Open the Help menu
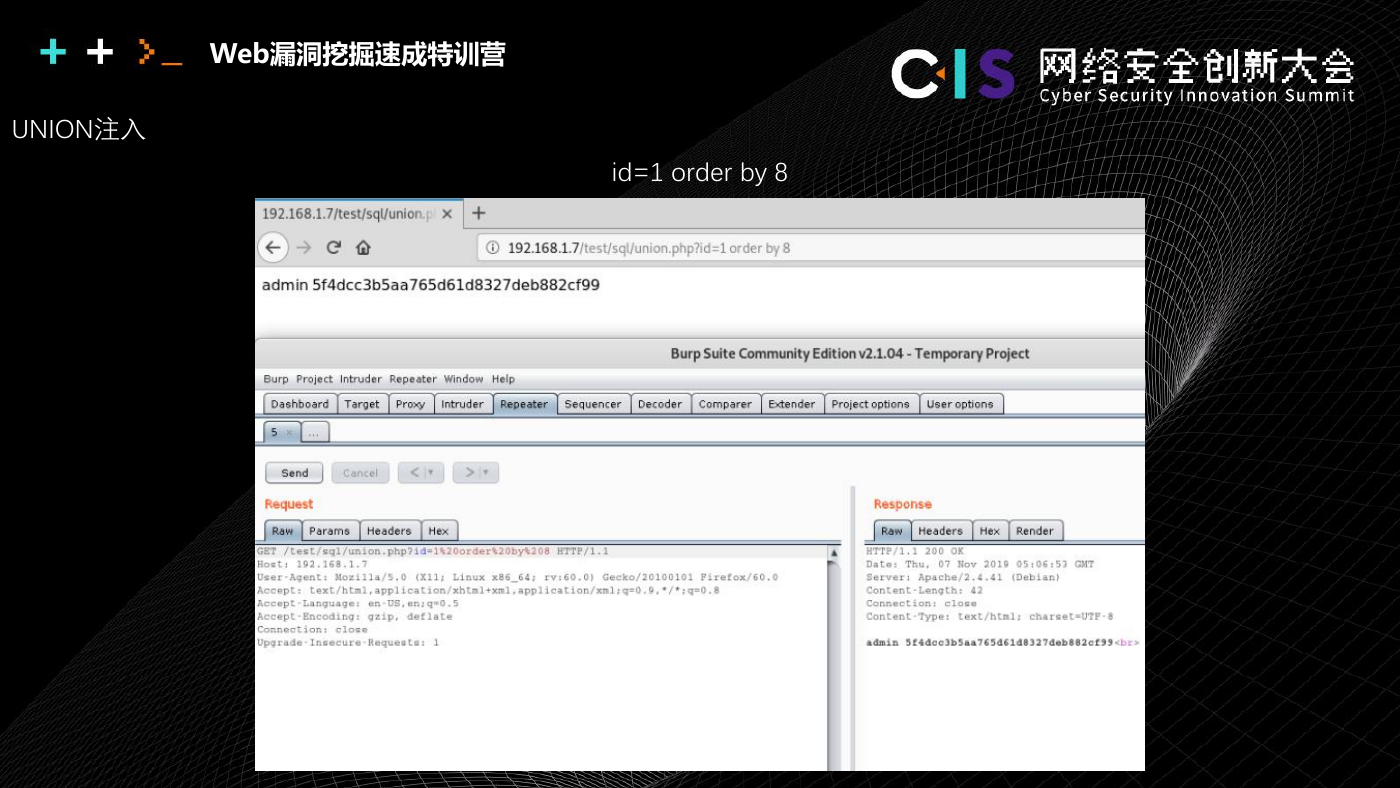 click(x=503, y=379)
